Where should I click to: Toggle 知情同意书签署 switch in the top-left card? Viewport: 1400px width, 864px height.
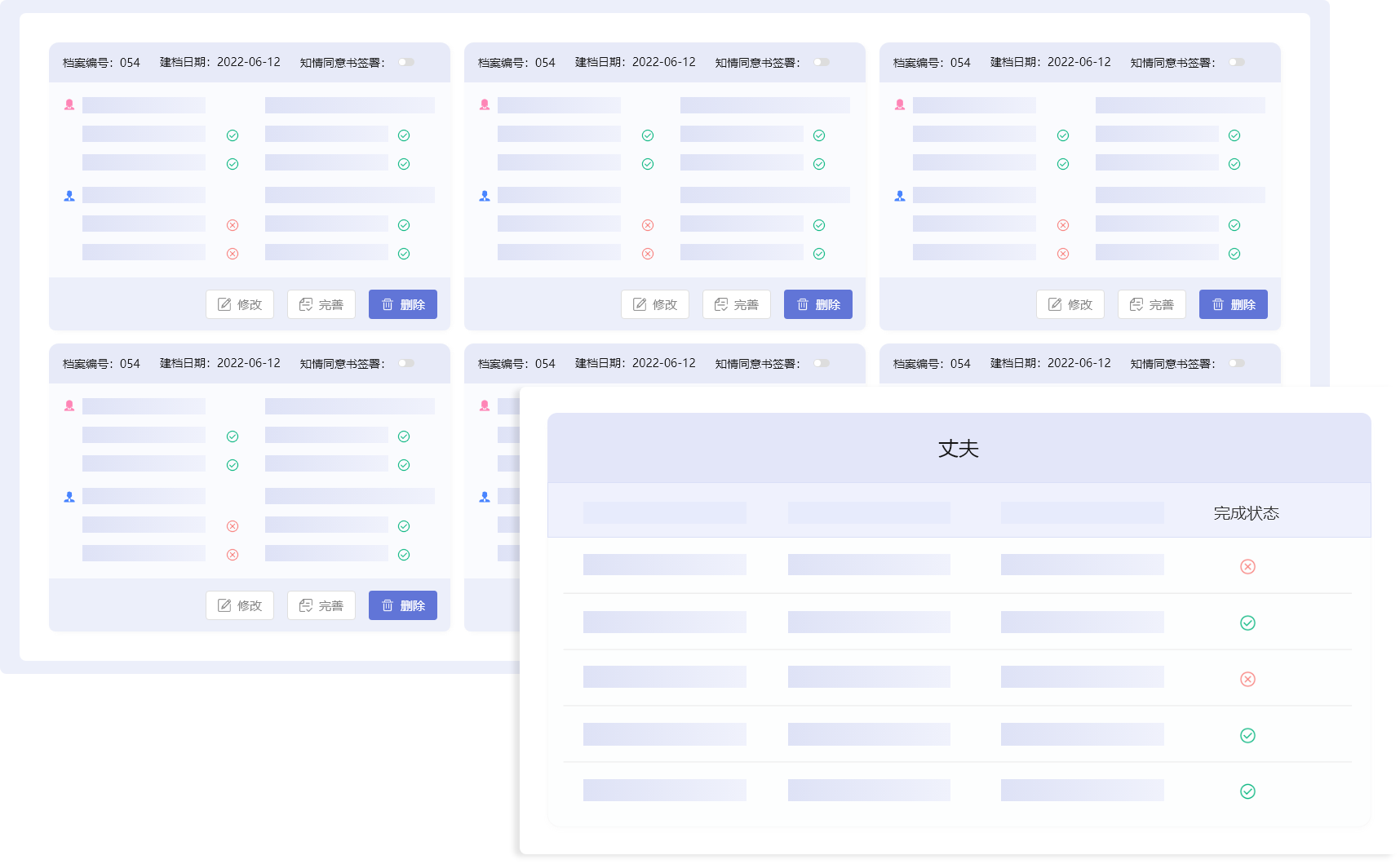click(x=406, y=62)
